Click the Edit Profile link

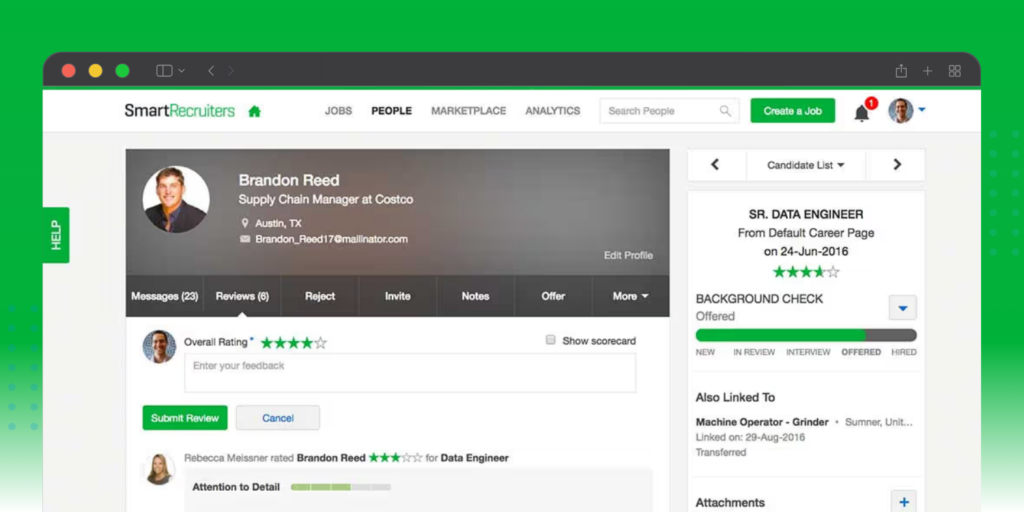tap(628, 255)
